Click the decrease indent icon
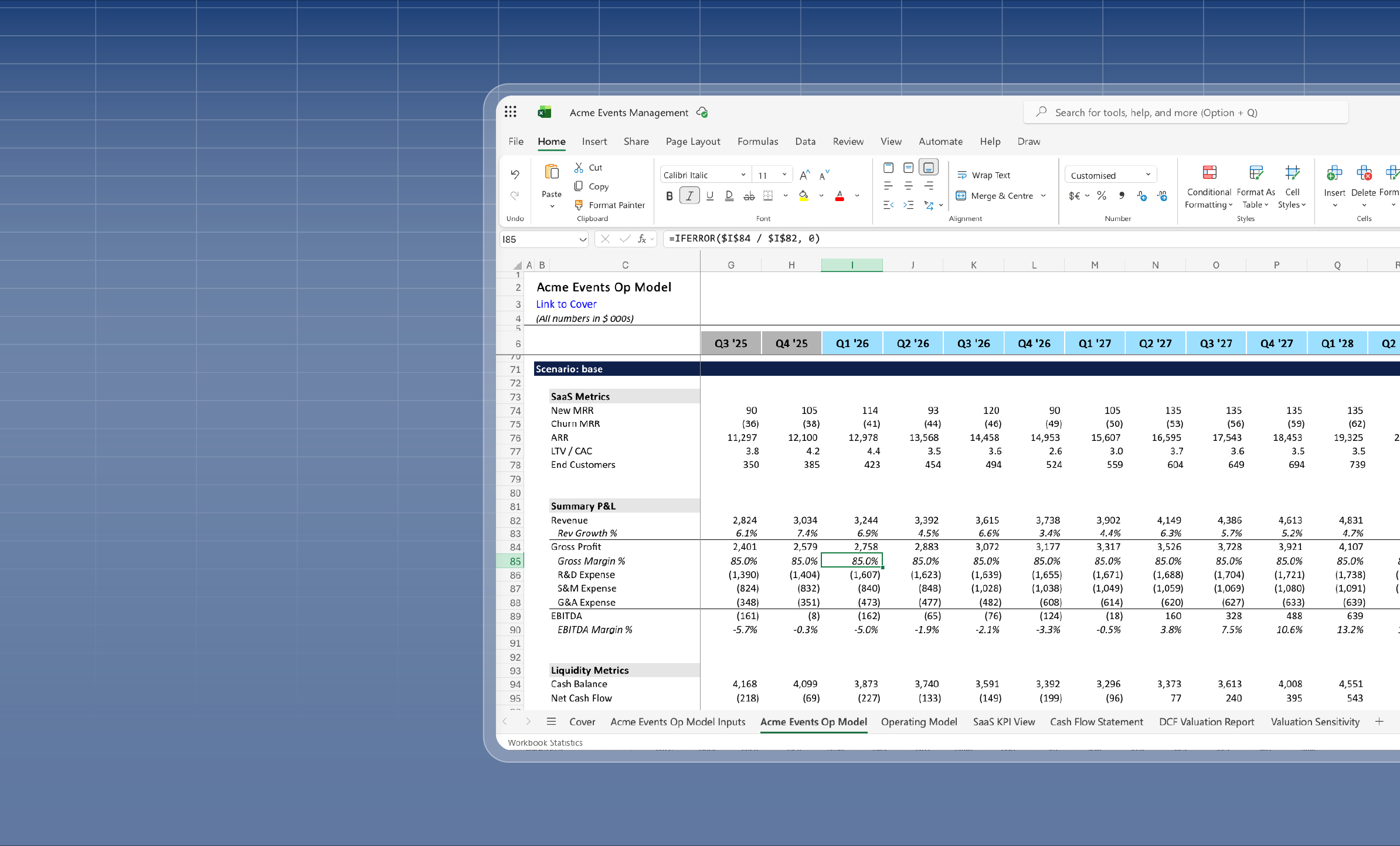Image resolution: width=1400 pixels, height=846 pixels. pos(888,205)
